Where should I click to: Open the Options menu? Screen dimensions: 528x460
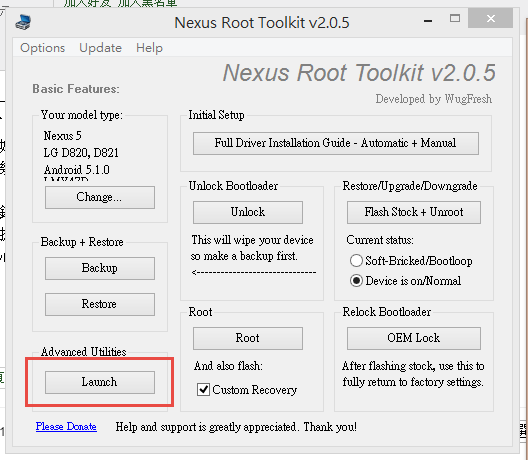[42, 48]
